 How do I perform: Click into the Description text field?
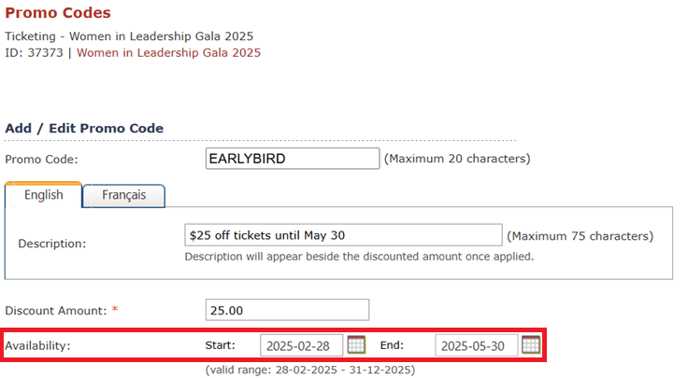pyautogui.click(x=343, y=235)
